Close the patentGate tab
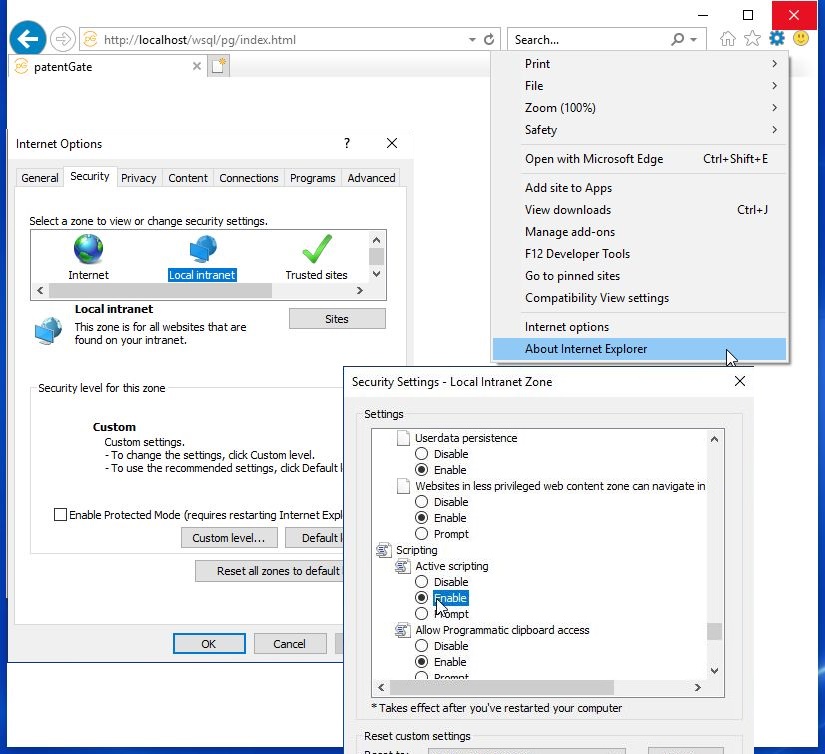Image resolution: width=825 pixels, height=754 pixels. [196, 66]
